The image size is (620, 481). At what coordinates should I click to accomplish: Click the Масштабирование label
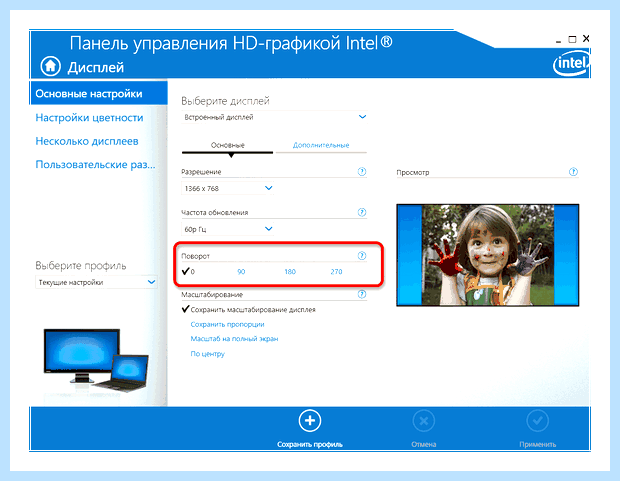point(212,294)
